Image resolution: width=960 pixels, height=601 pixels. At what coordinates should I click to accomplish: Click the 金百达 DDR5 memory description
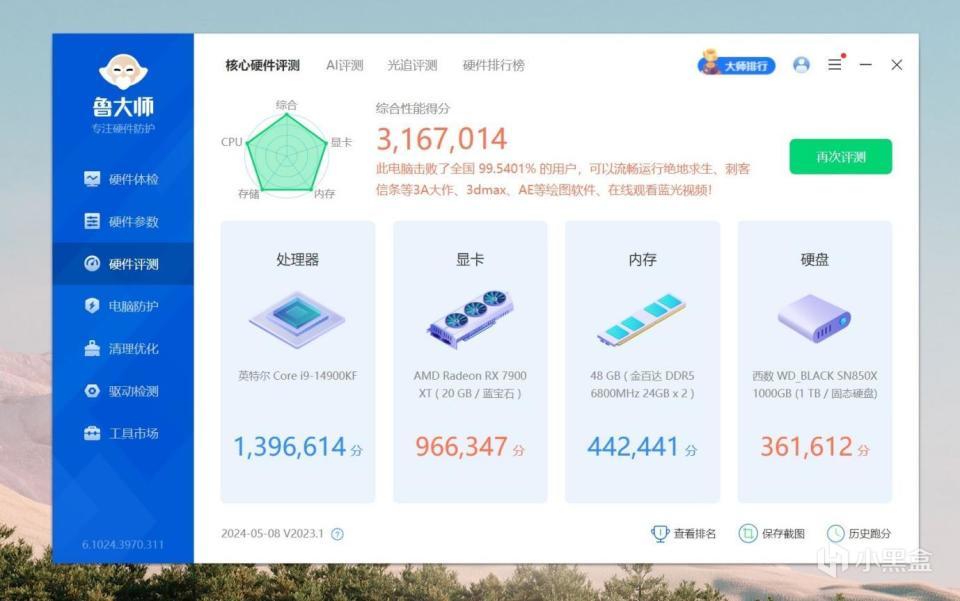[x=642, y=384]
